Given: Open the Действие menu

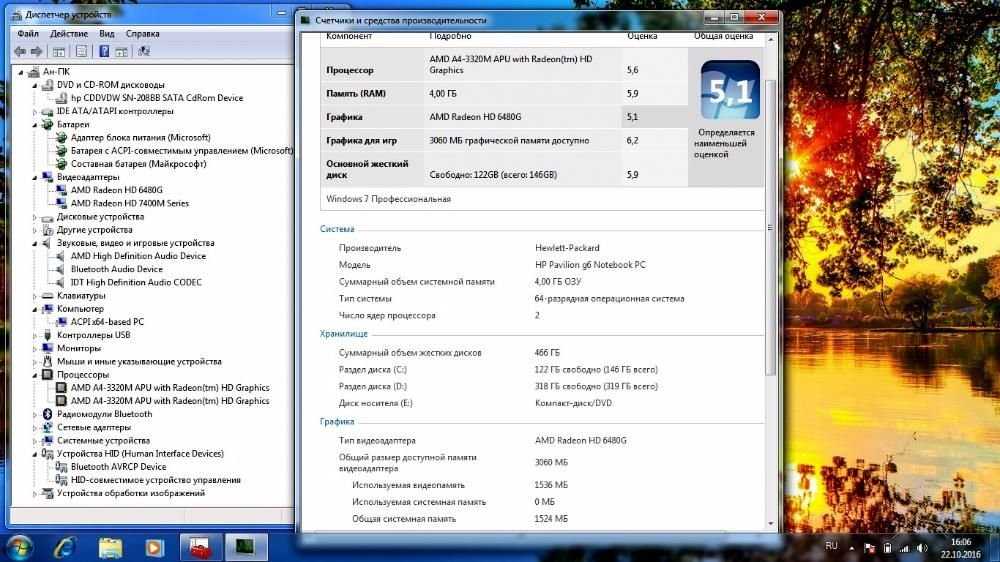Looking at the screenshot, I should pyautogui.click(x=69, y=34).
